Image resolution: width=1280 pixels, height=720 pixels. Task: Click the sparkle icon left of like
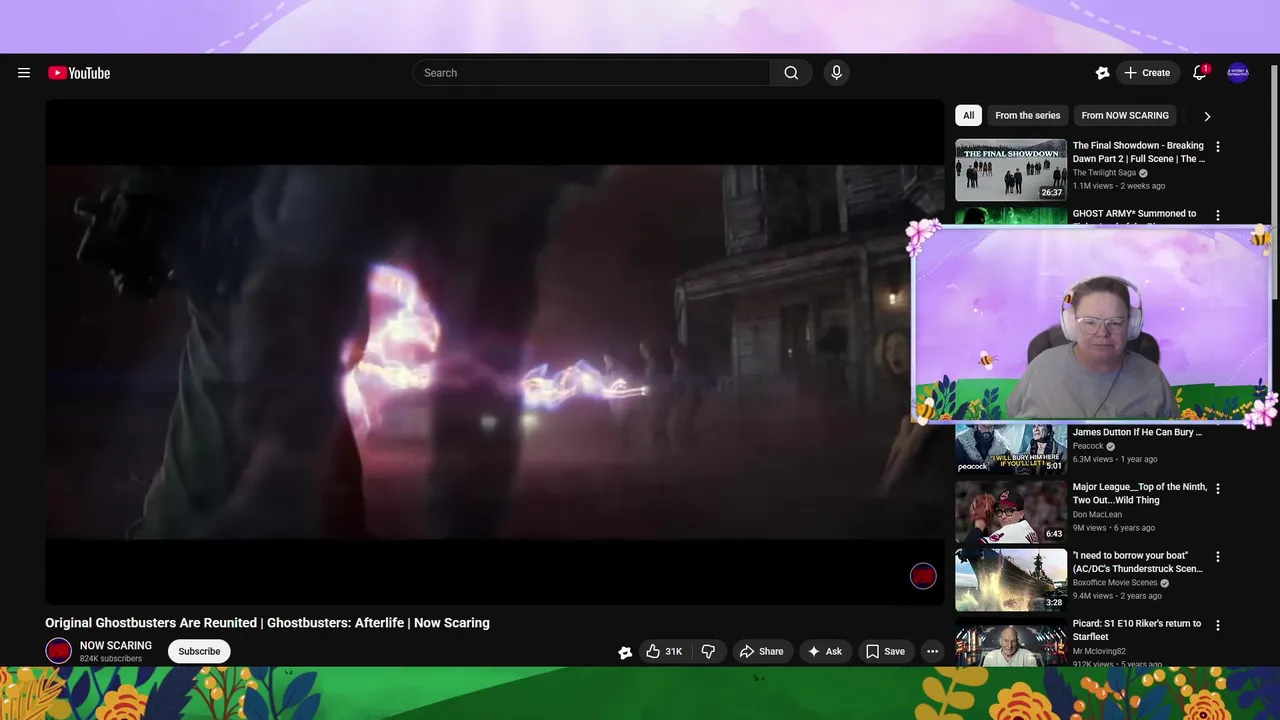coord(625,652)
